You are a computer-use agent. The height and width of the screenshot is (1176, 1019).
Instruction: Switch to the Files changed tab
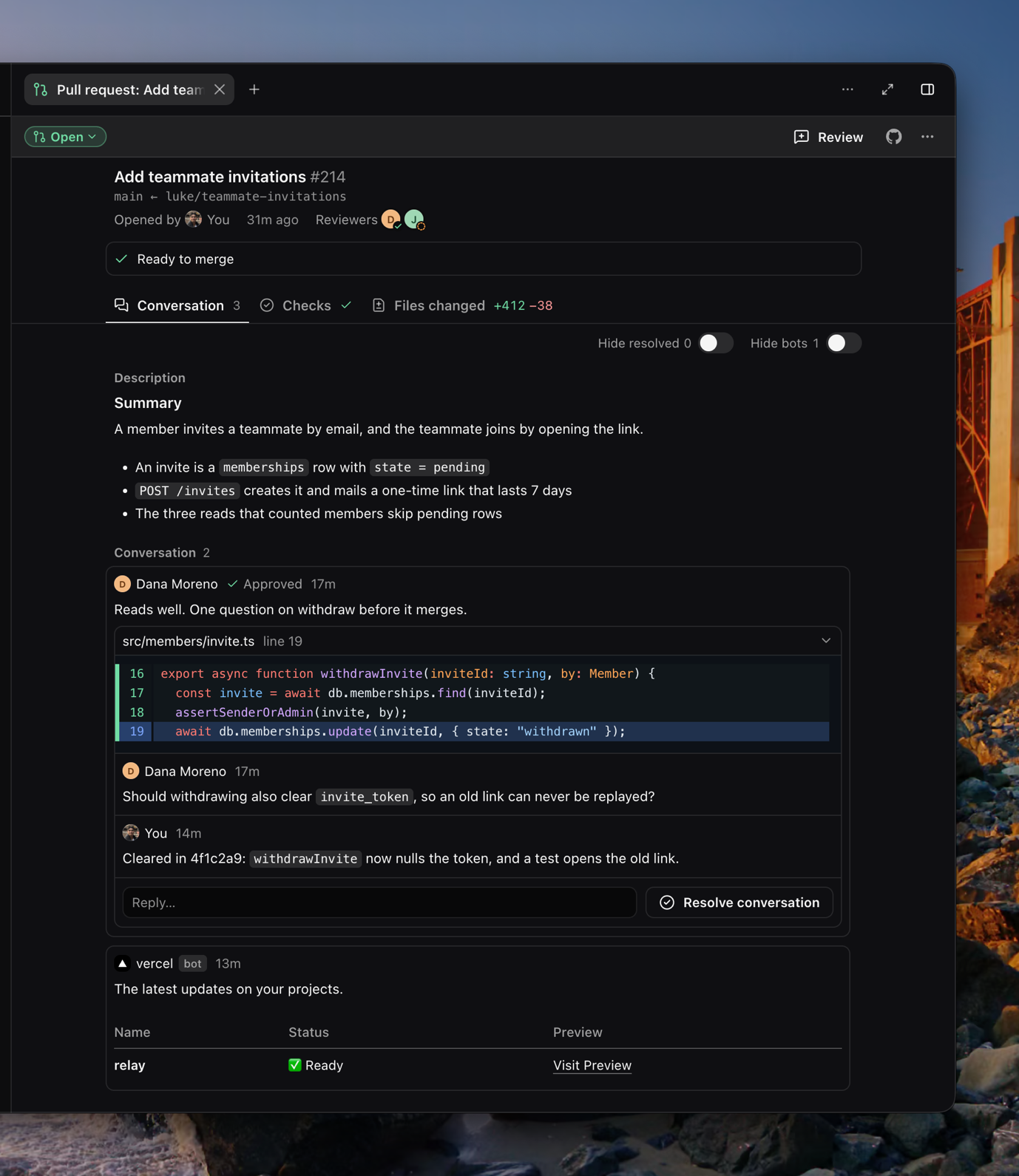[462, 305]
